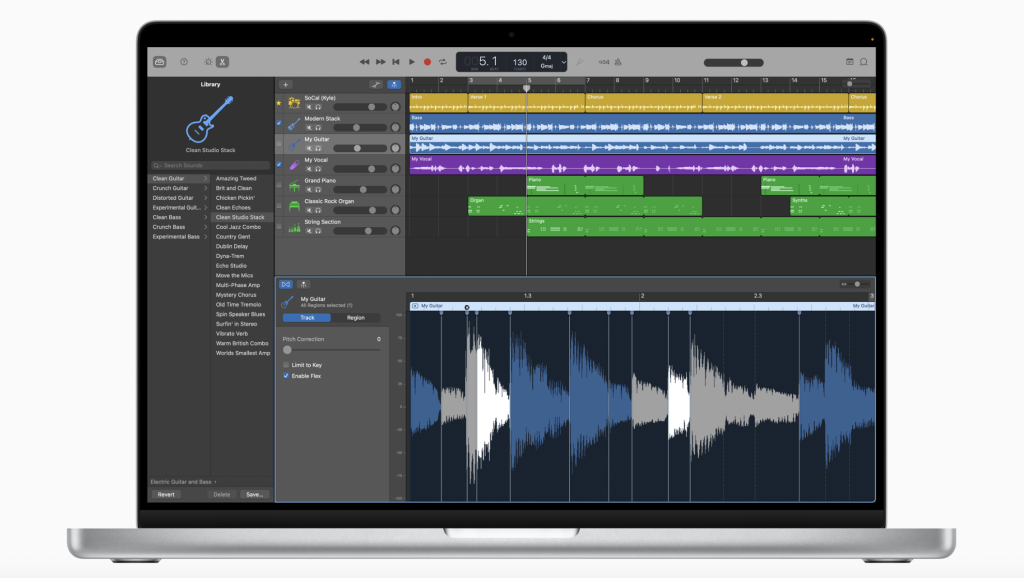Select the Dublin Delay patch in the Library
Screen dimensions: 1024x578
point(235,245)
